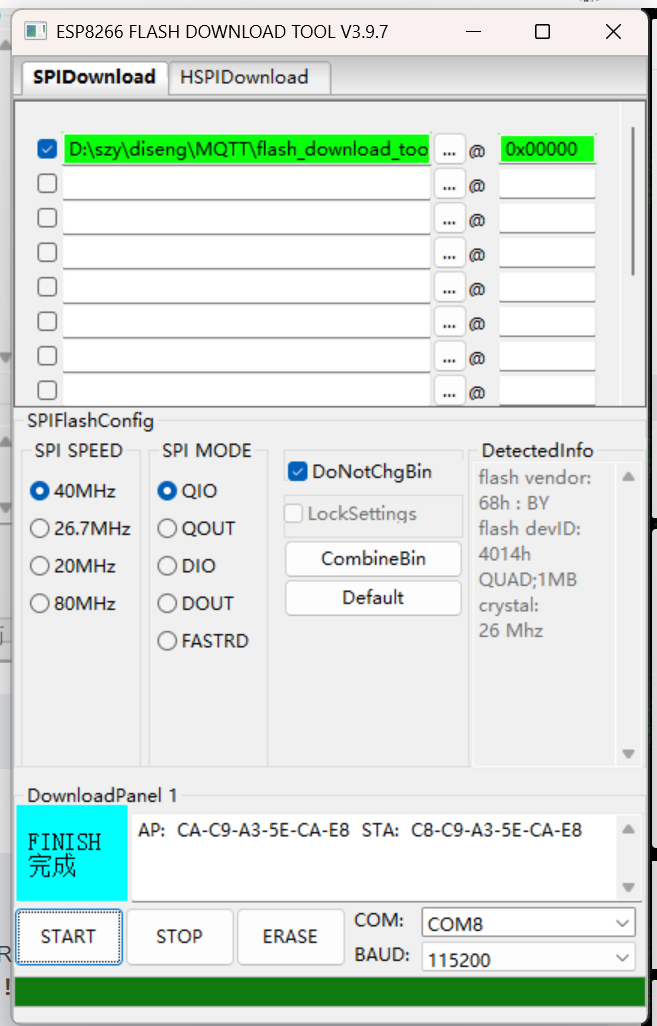Close the flash download tool window
The height and width of the screenshot is (1026, 657).
pos(613,31)
